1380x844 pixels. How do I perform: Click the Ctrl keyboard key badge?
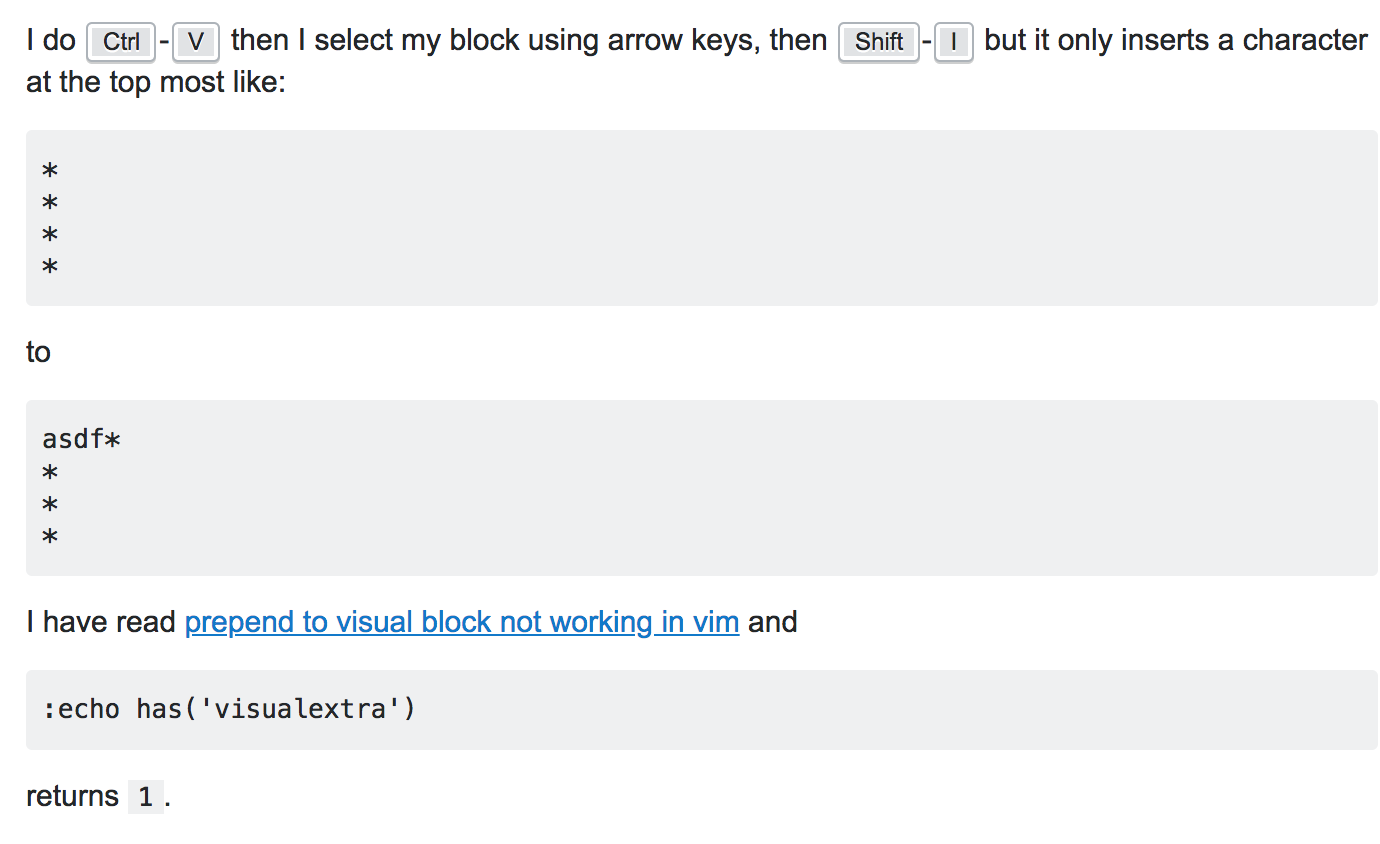[x=121, y=42]
